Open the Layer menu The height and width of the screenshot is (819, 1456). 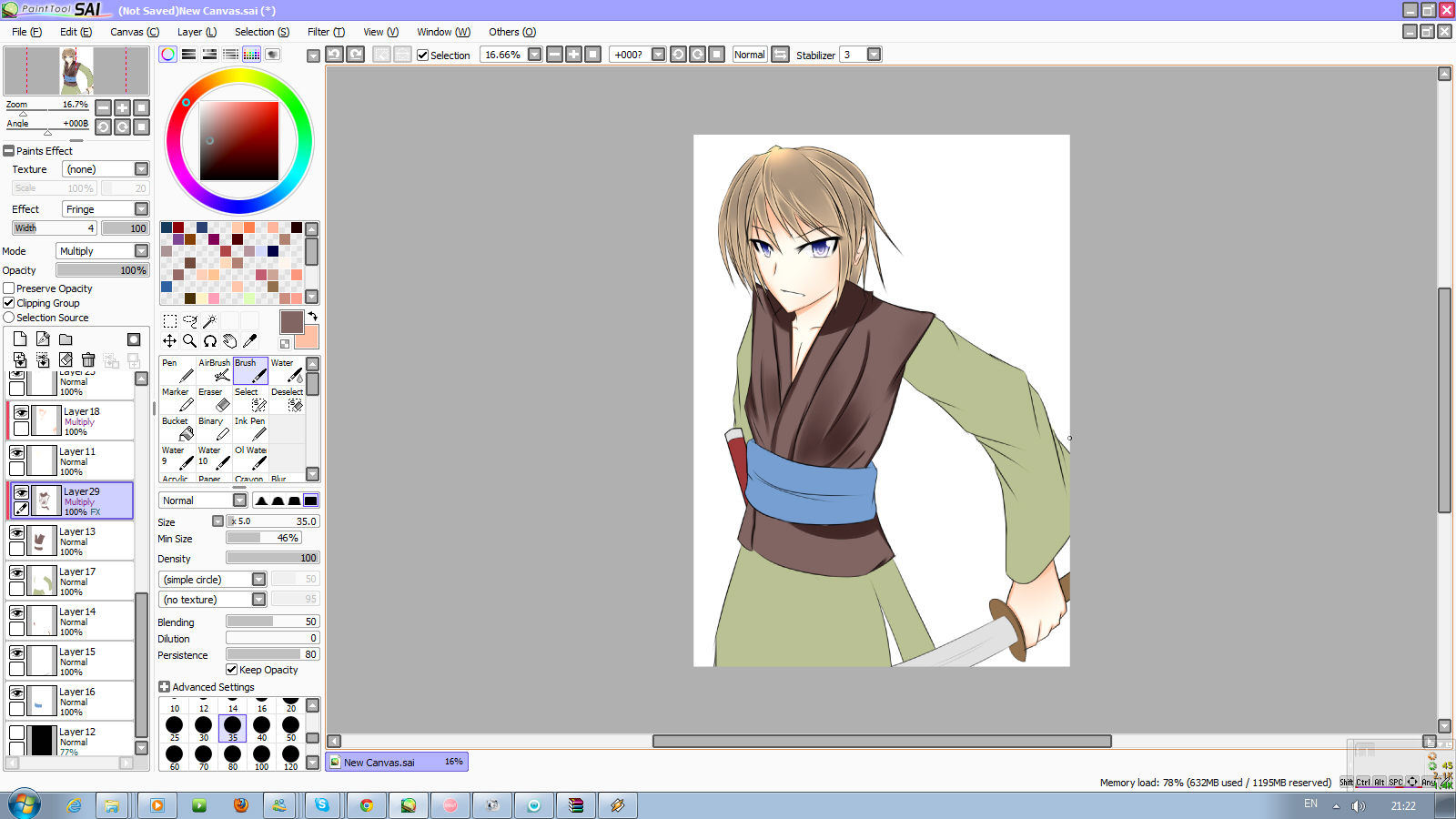[197, 32]
